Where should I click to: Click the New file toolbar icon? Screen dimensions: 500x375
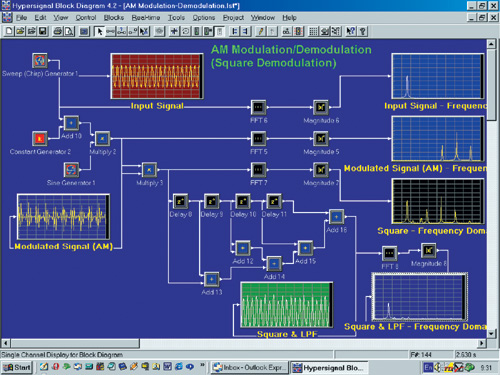(x=9, y=31)
